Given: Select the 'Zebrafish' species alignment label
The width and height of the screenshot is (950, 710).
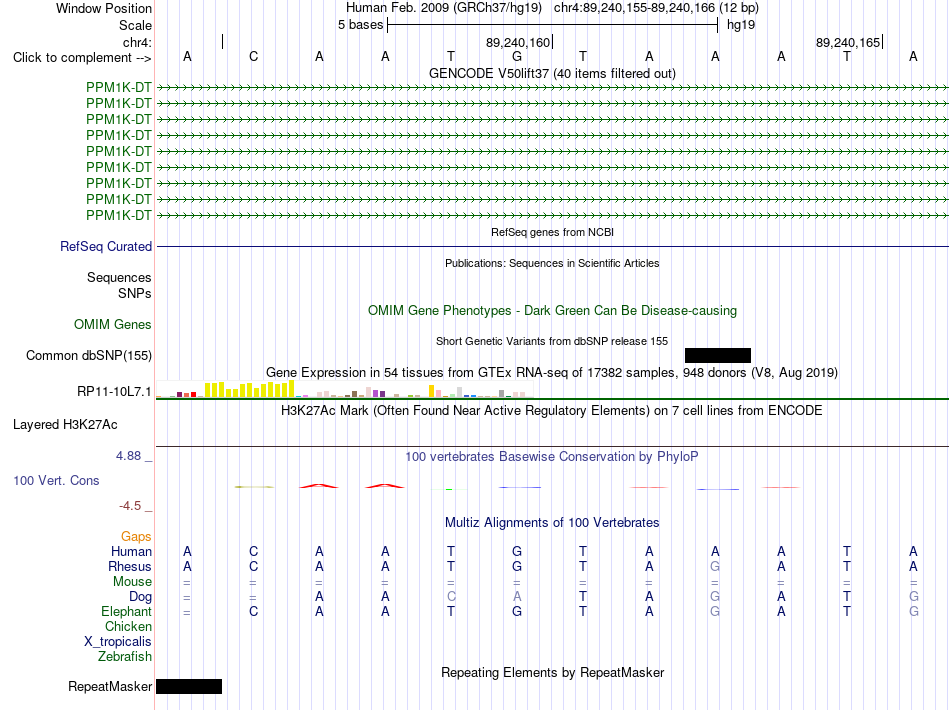Looking at the screenshot, I should tap(125, 656).
